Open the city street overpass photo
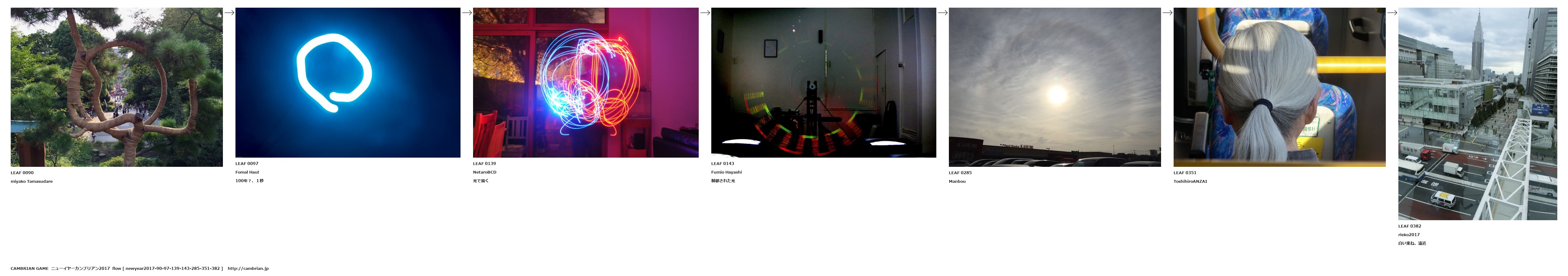Viewport: 1568px width, 276px height. pos(1477,114)
